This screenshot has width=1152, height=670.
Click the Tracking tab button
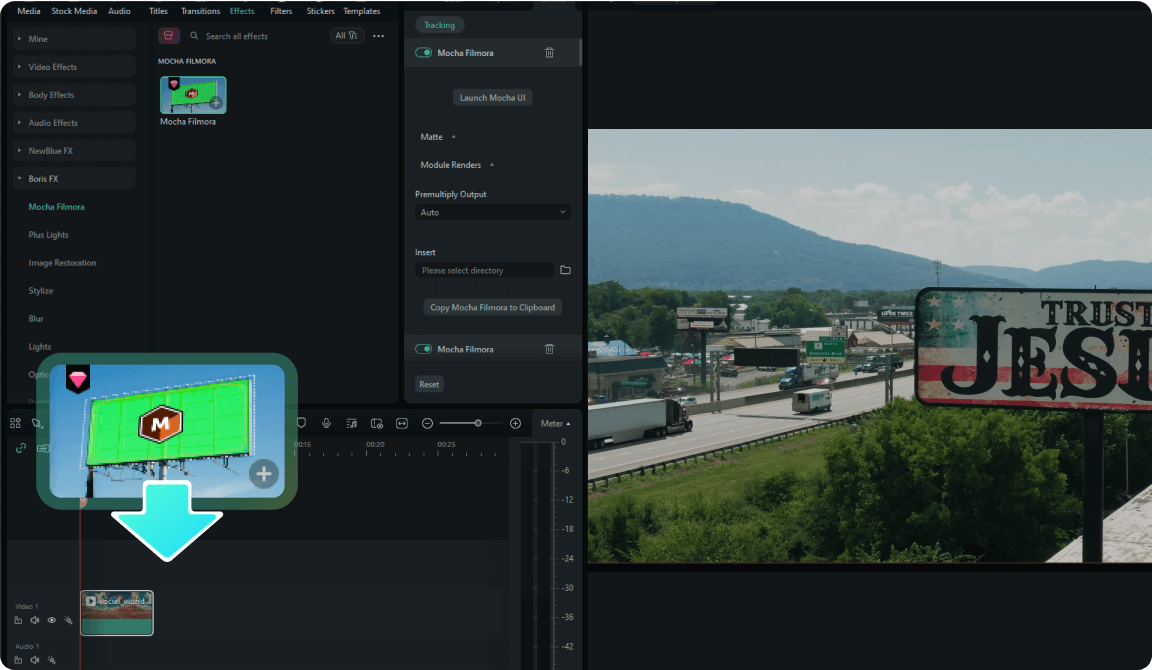point(439,25)
